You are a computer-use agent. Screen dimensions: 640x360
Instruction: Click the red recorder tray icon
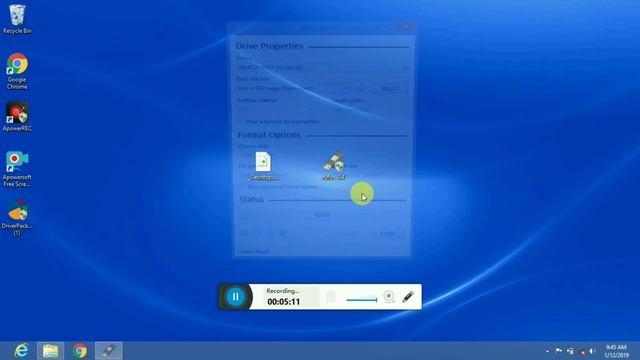tap(582, 351)
